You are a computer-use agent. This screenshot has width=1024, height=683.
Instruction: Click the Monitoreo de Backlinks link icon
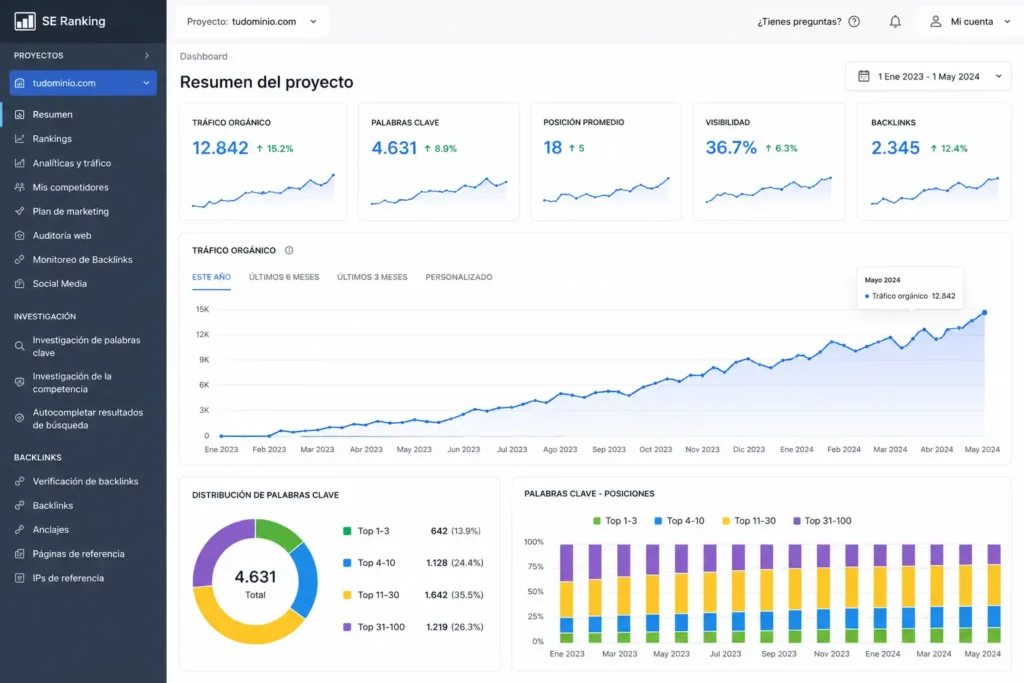pos(20,260)
